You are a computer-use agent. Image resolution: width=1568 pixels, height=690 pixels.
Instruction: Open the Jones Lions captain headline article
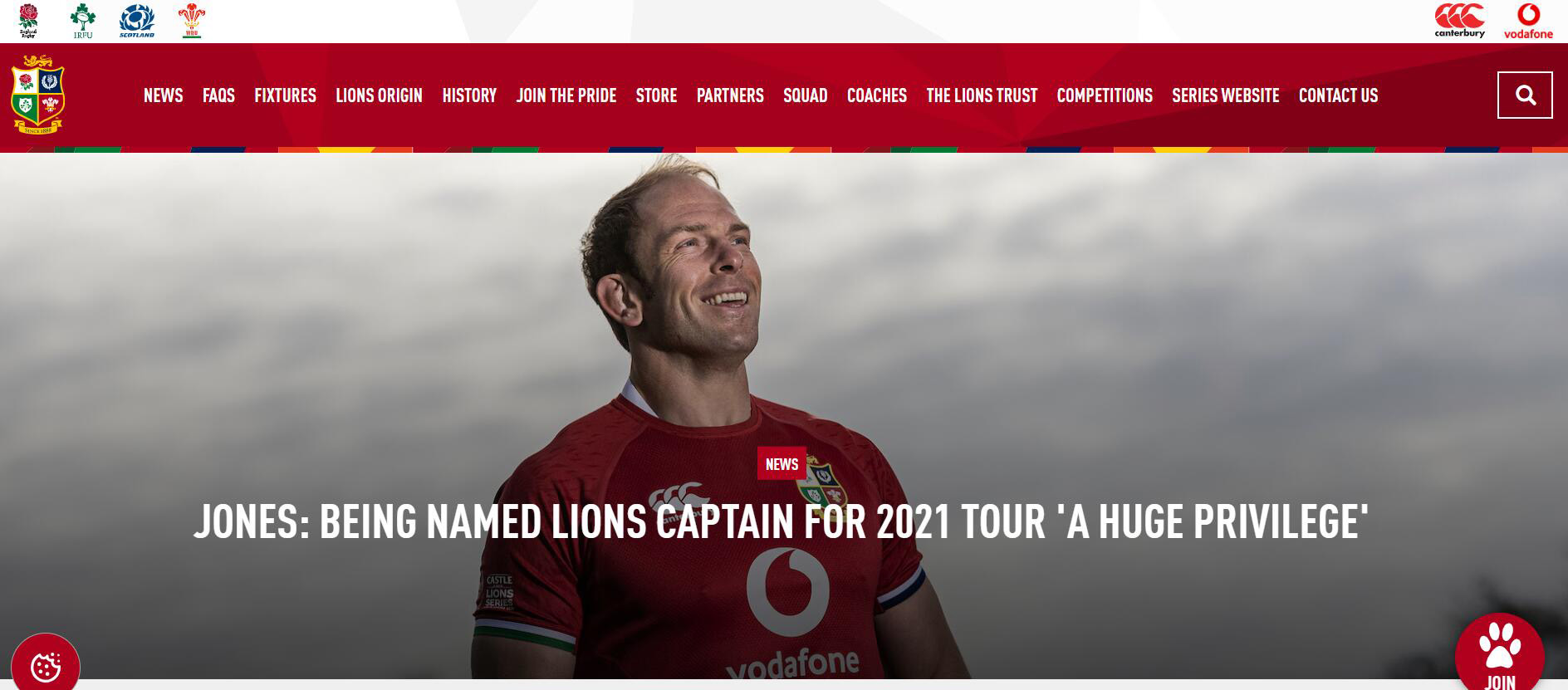[x=782, y=521]
